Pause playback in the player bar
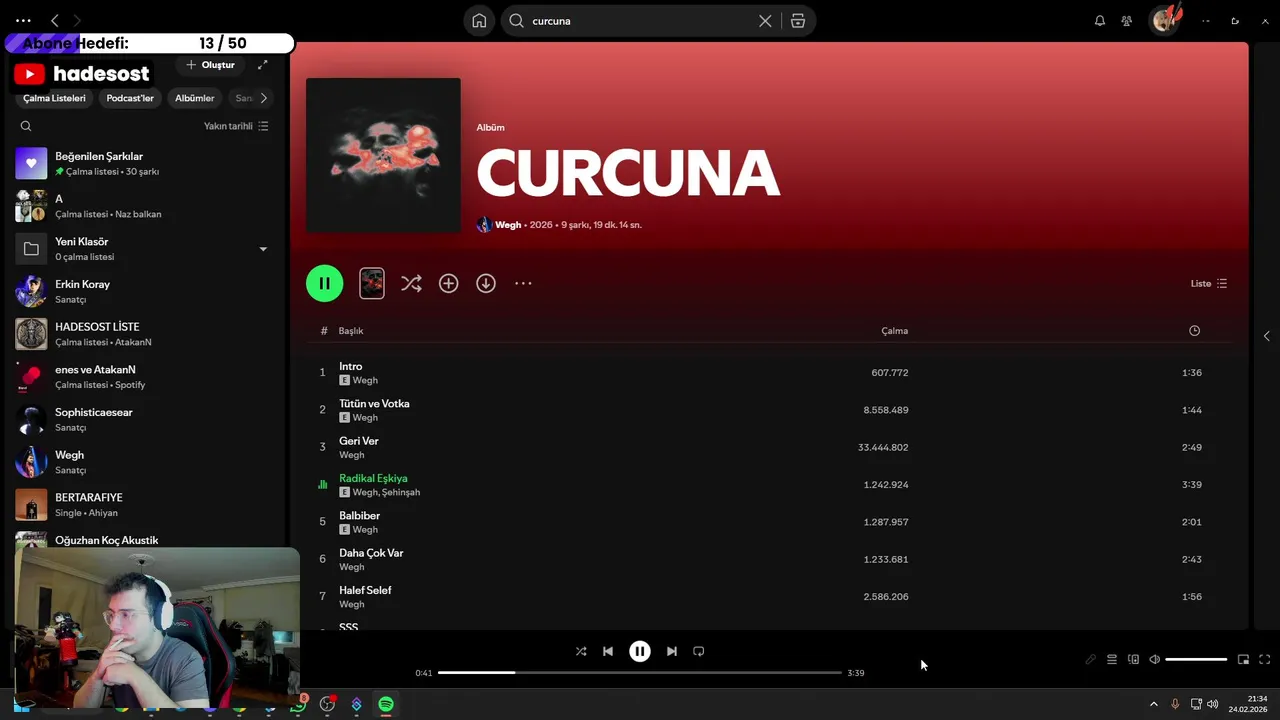1280x720 pixels. [x=640, y=651]
